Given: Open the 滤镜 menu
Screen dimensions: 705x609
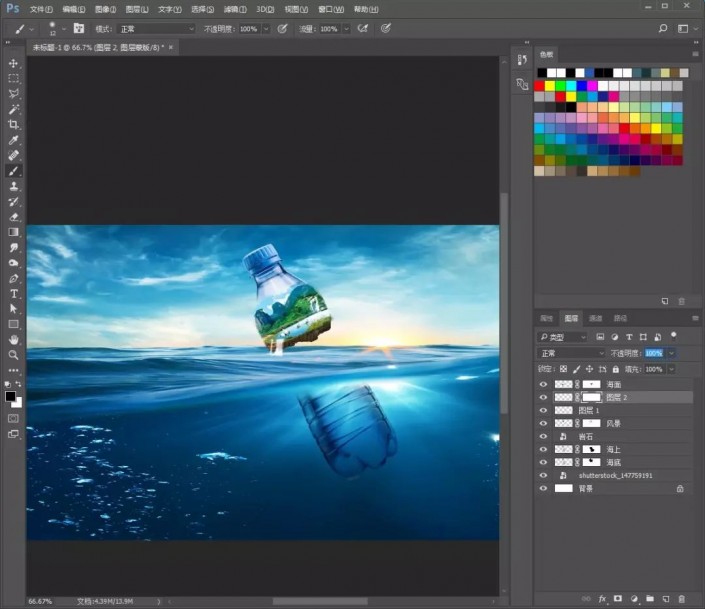Looking at the screenshot, I should pyautogui.click(x=235, y=9).
